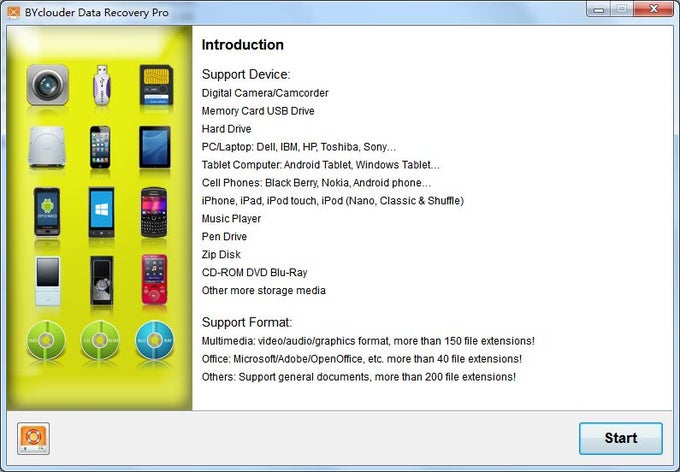Click the iPhone icon
Image resolution: width=680 pixels, height=472 pixels.
pyautogui.click(x=100, y=147)
